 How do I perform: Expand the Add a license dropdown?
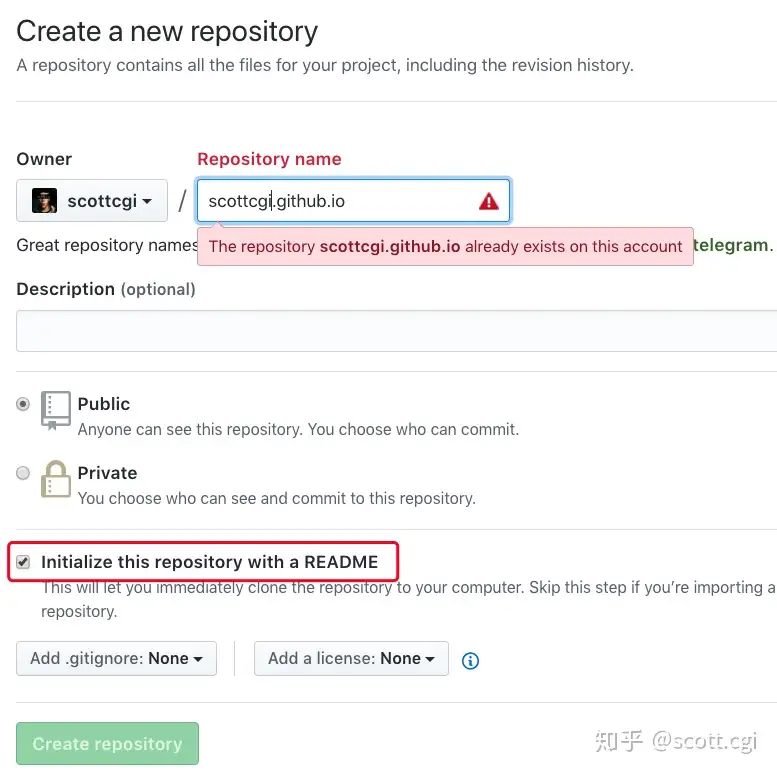click(351, 658)
